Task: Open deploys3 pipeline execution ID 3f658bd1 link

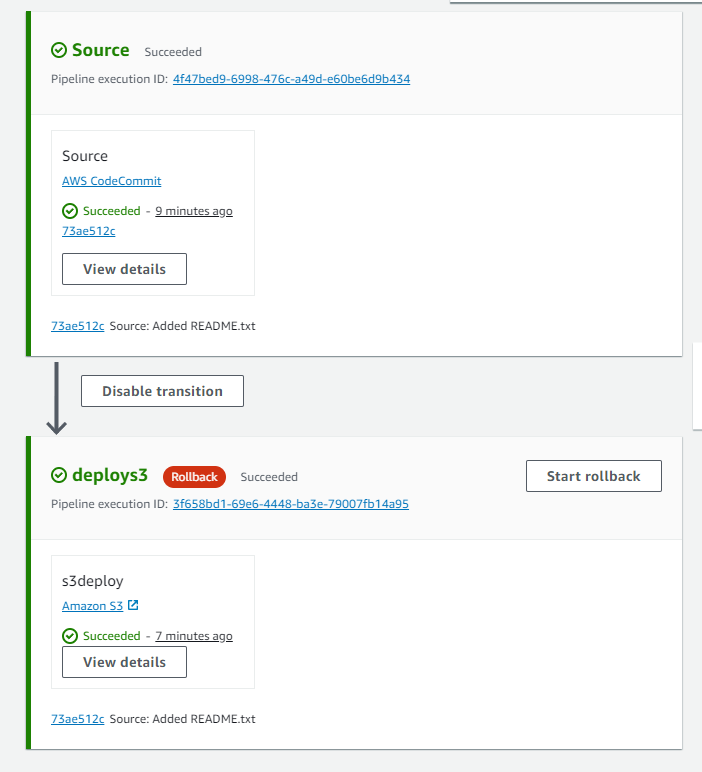Action: tap(290, 504)
